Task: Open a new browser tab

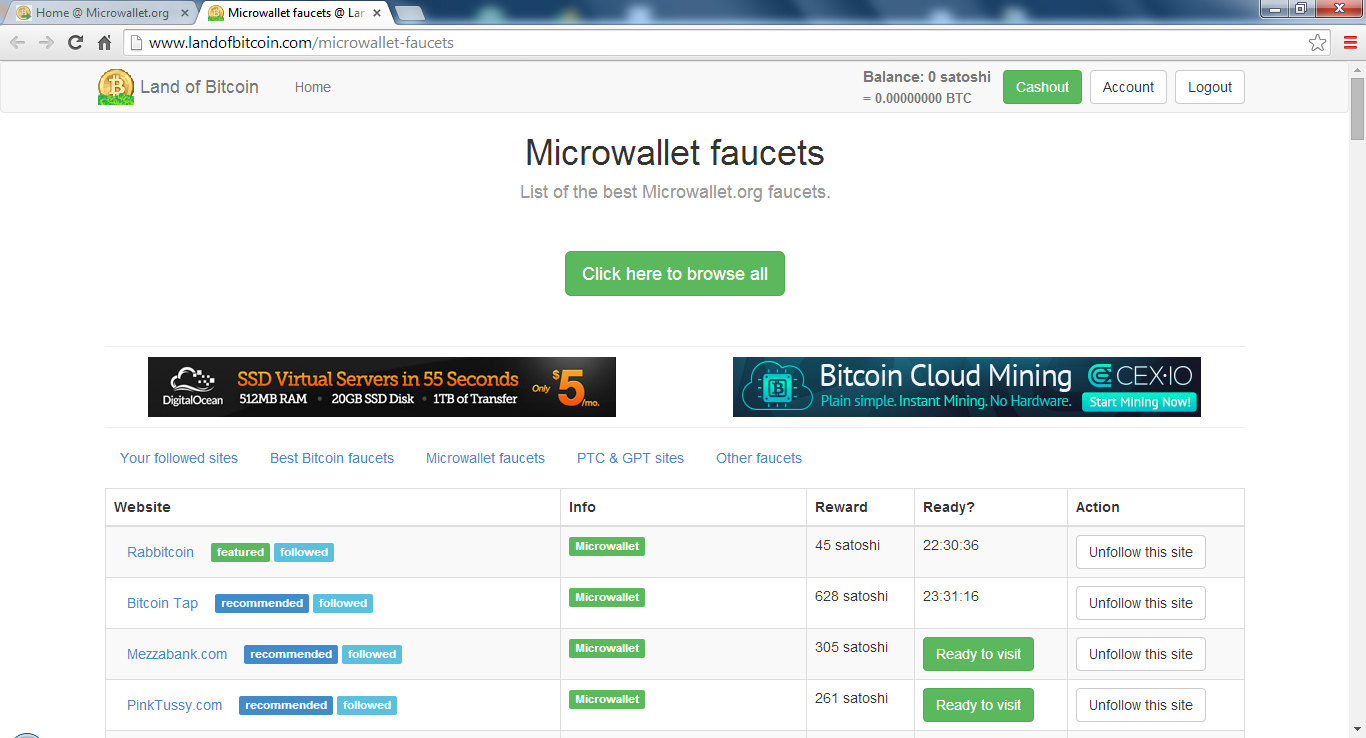Action: tap(410, 13)
